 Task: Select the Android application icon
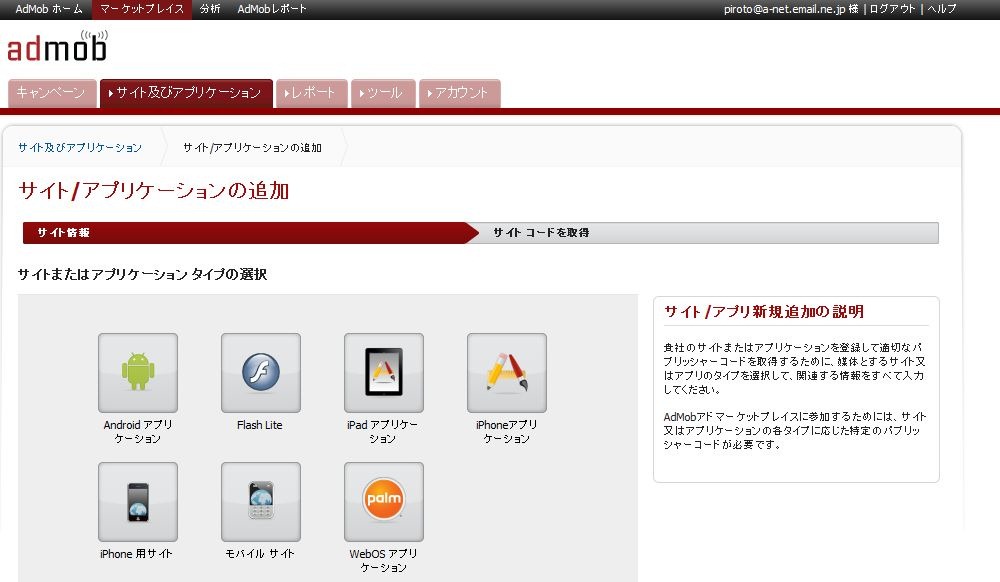[138, 372]
